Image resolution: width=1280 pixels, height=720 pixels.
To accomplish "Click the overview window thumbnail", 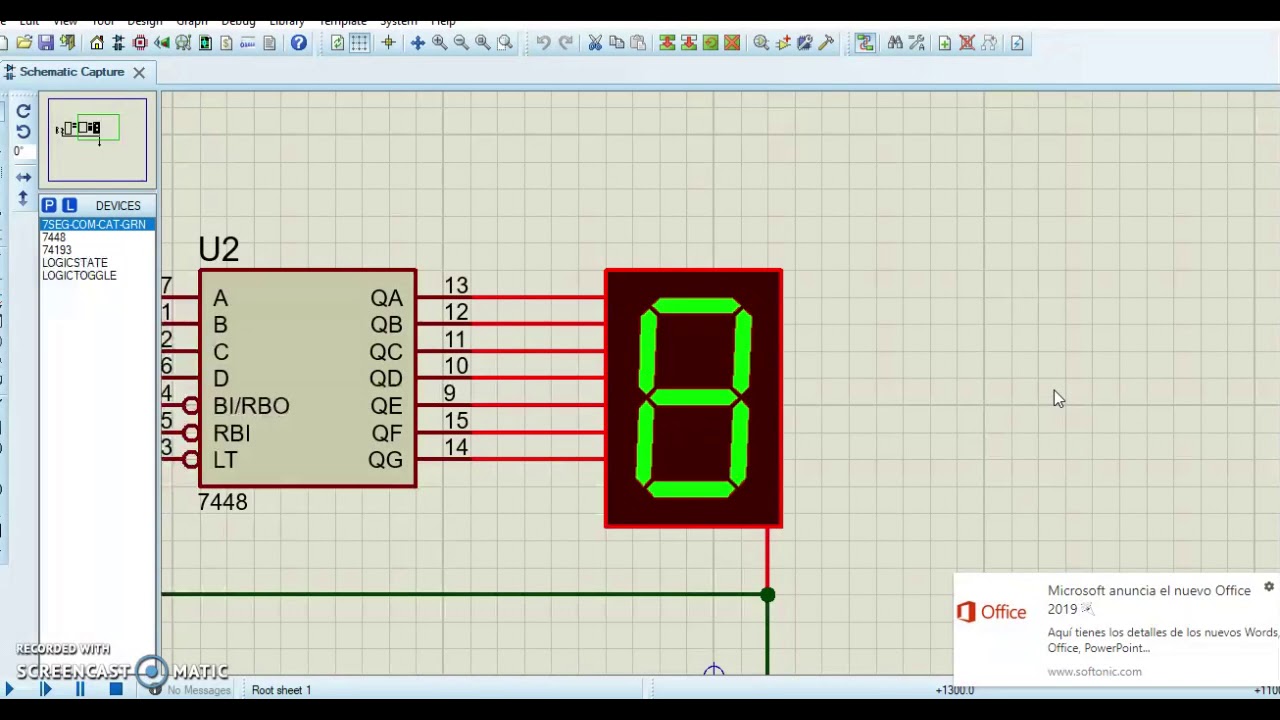I will coord(97,140).
